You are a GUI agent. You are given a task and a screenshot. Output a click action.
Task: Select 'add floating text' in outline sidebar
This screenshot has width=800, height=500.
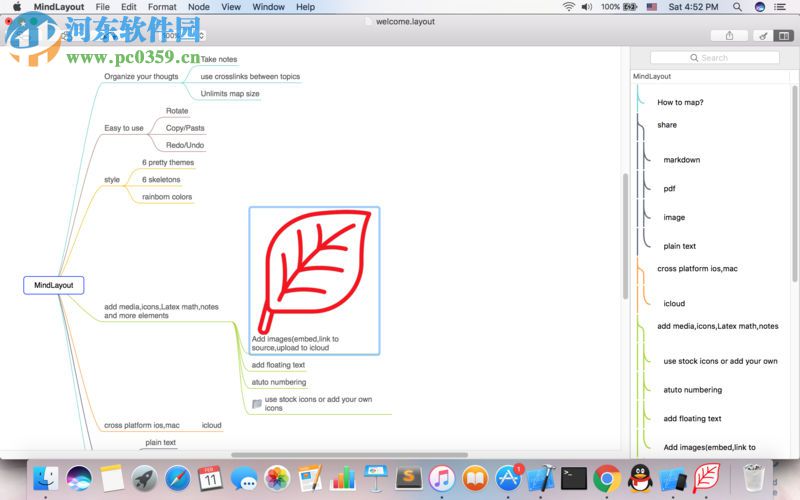[692, 418]
